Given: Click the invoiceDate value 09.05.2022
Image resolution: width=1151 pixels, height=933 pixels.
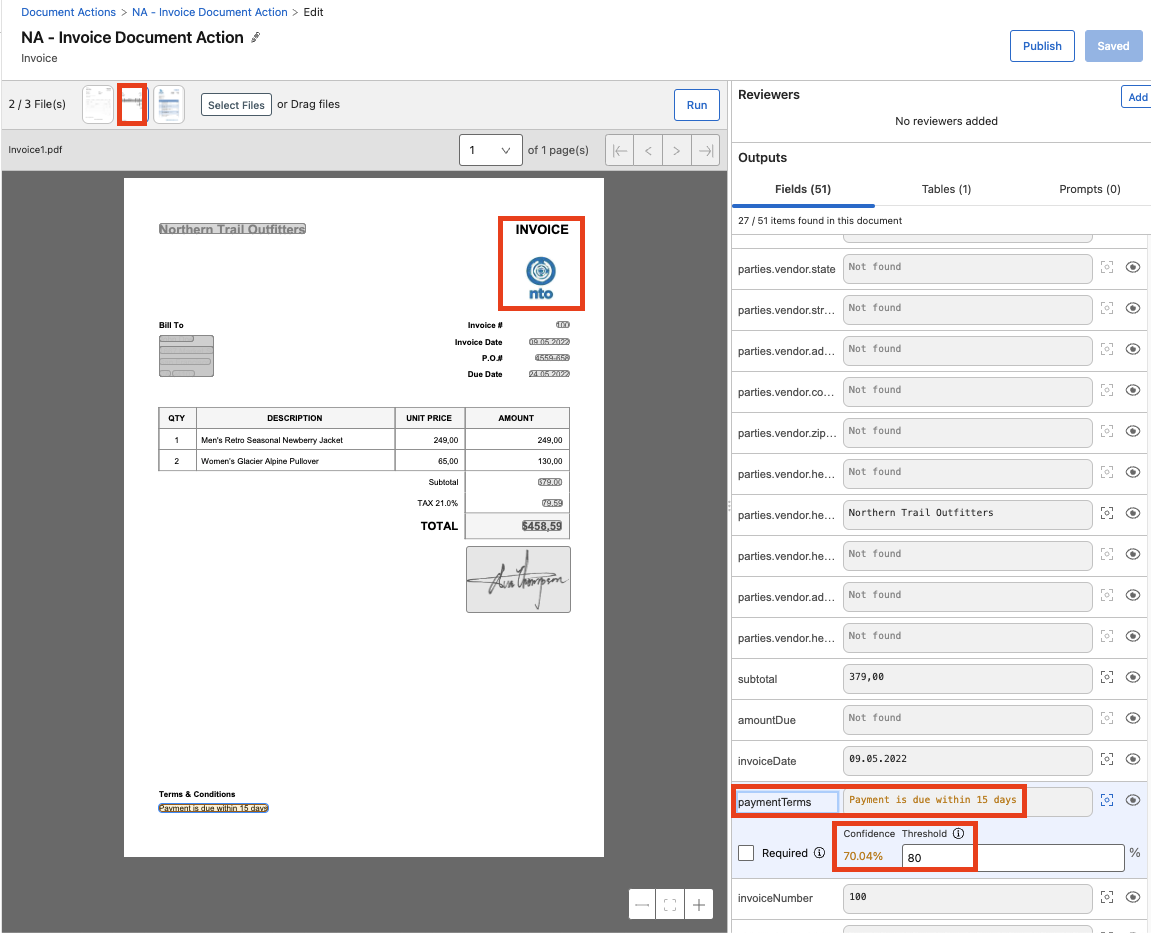Looking at the screenshot, I should coord(967,760).
